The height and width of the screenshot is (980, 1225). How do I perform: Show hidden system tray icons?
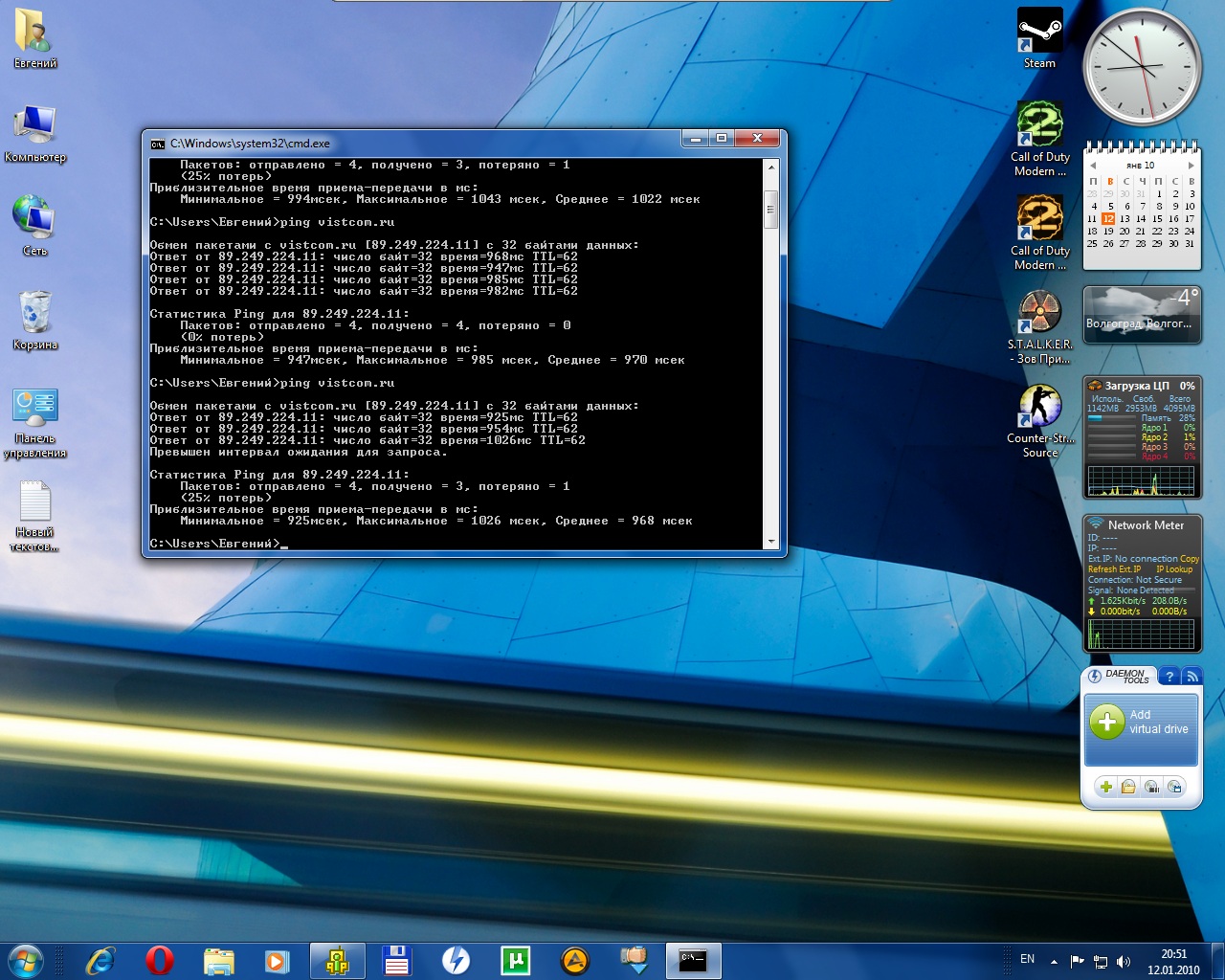(x=1054, y=961)
